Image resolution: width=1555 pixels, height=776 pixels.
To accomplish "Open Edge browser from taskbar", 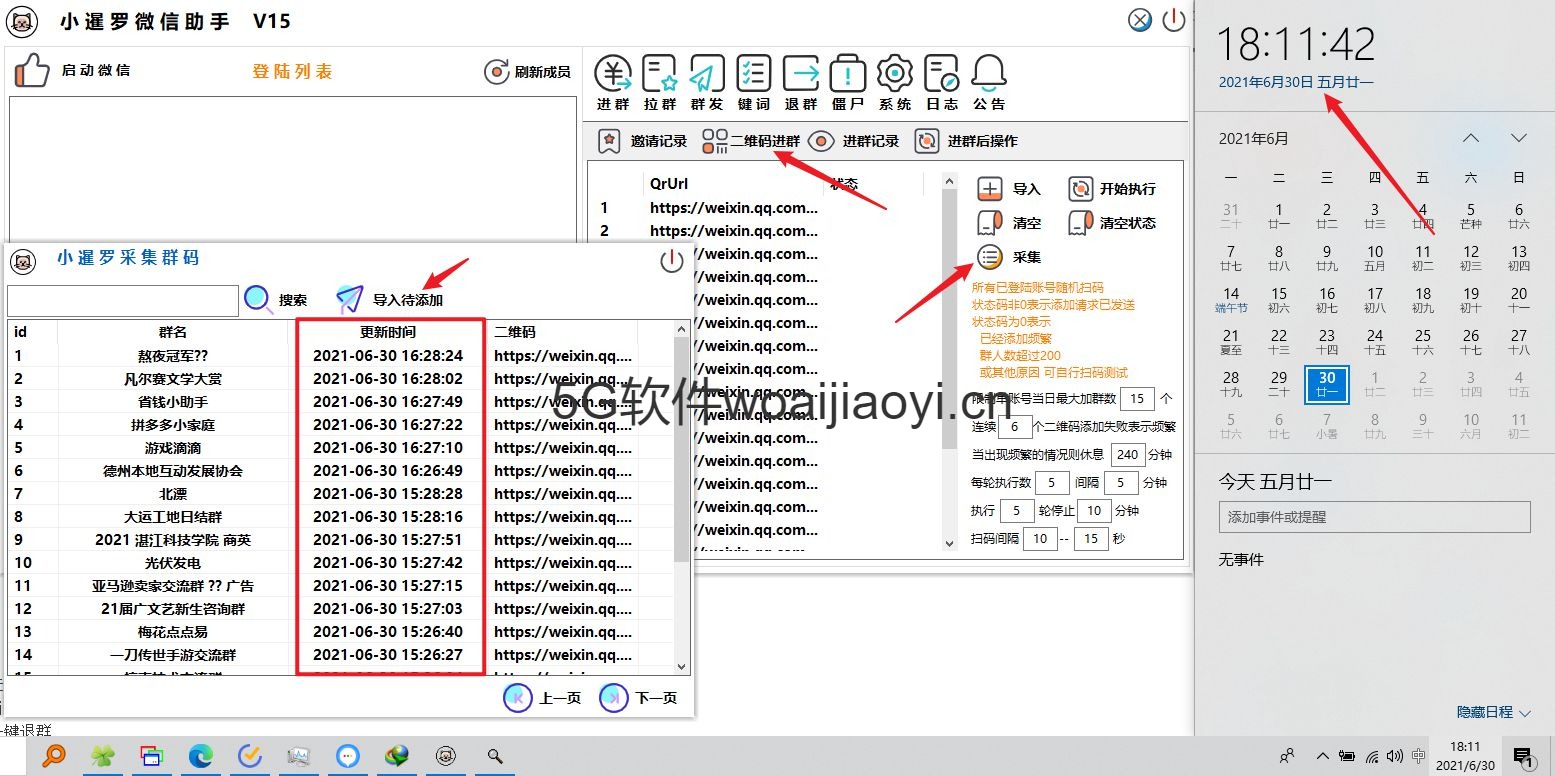I will (201, 756).
